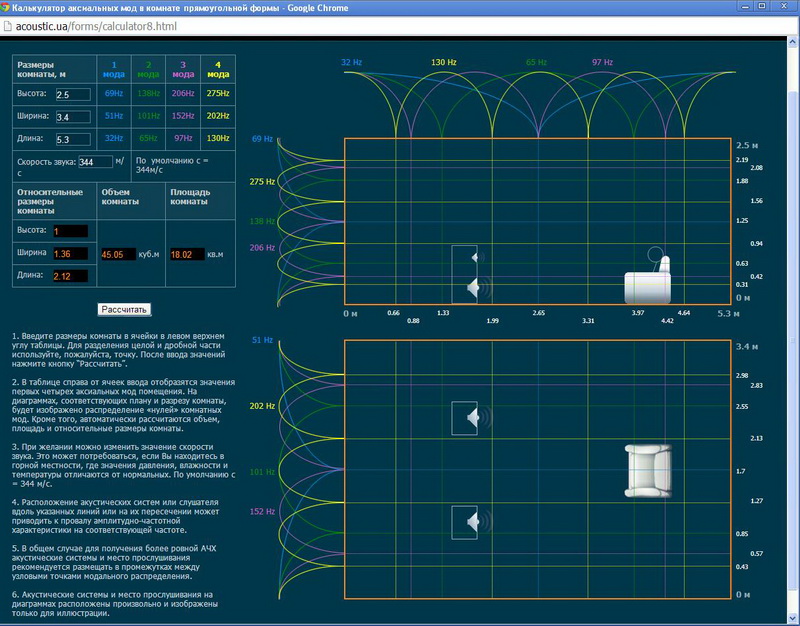Click the Скорость звука field showing 344
The width and height of the screenshot is (800, 626).
click(94, 162)
